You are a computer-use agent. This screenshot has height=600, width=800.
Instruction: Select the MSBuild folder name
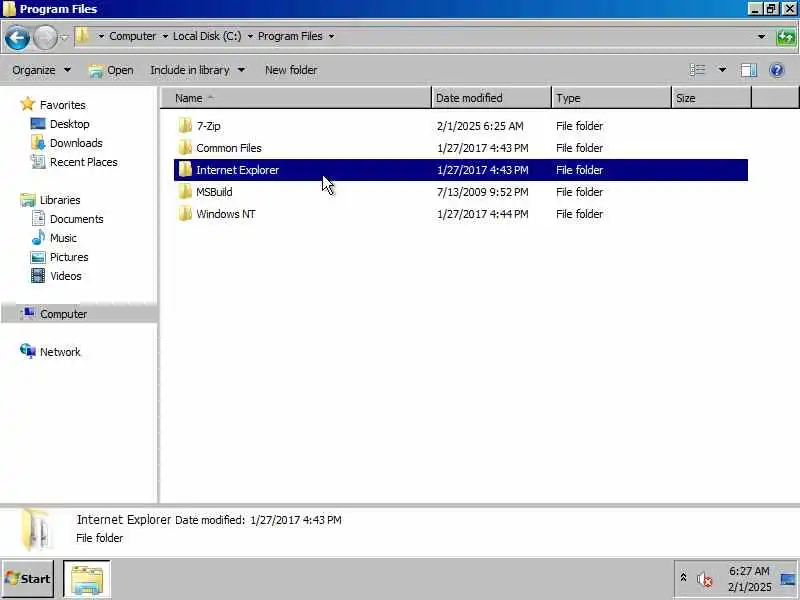(214, 192)
